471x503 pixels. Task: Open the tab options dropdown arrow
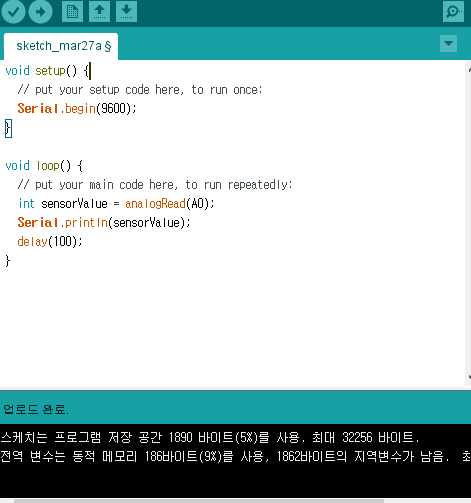[x=448, y=43]
